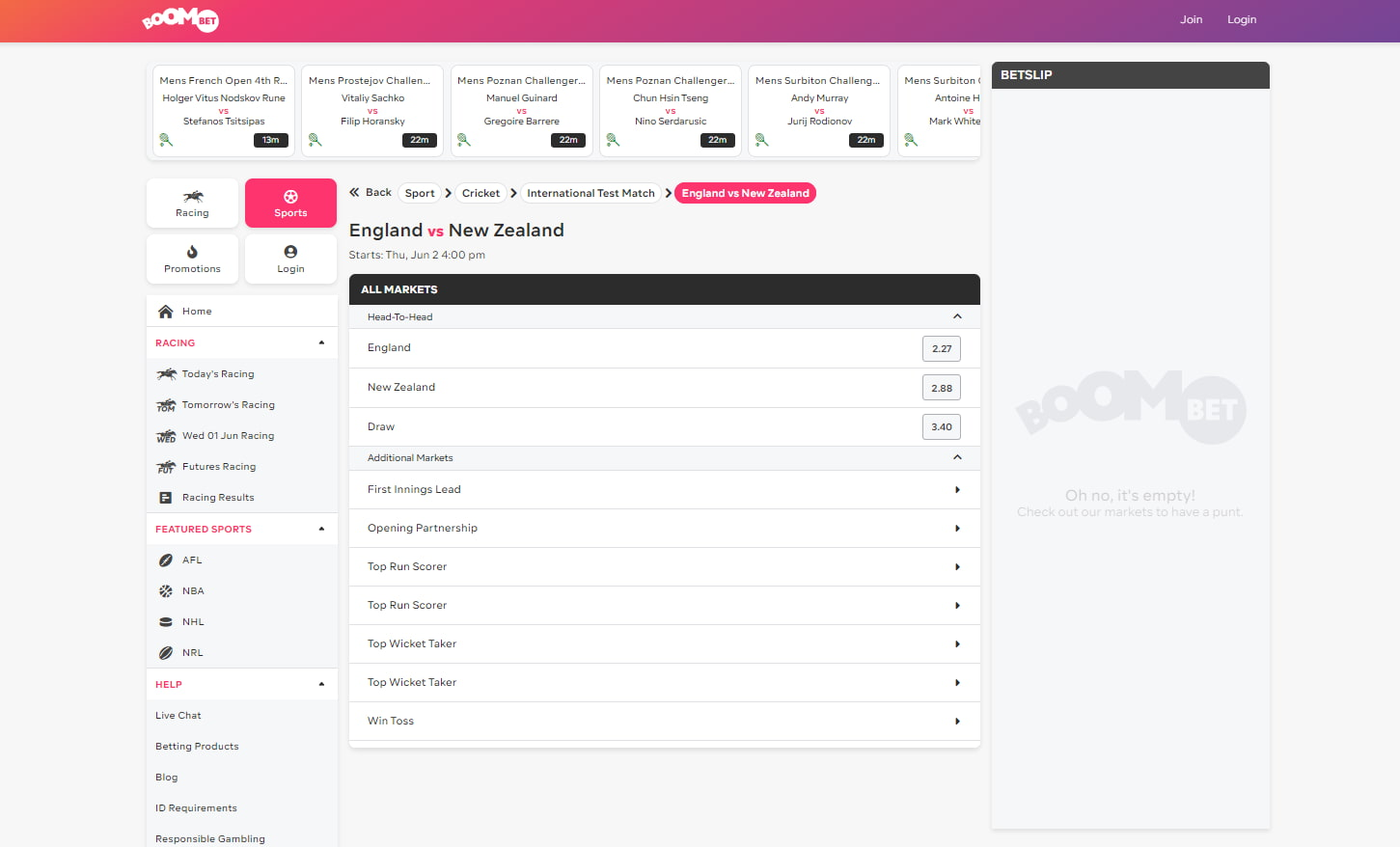Screen dimensions: 1400x847
Task: Bet on England at 2.27 odds
Action: 942,348
